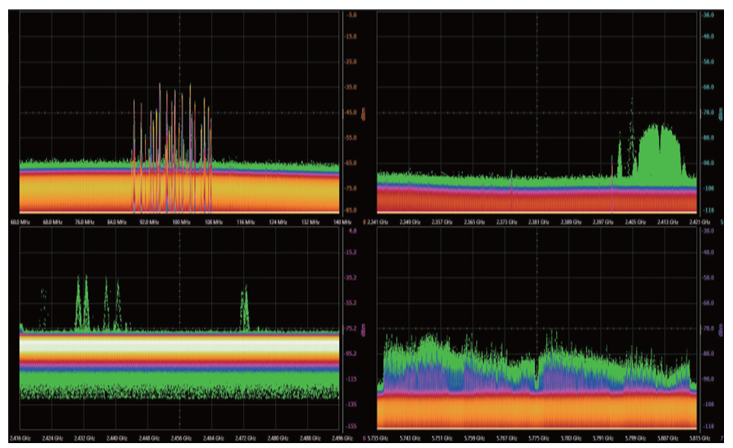Click the 2.432 GHz frequency axis label
The height and width of the screenshot is (448, 733).
[x=85, y=438]
